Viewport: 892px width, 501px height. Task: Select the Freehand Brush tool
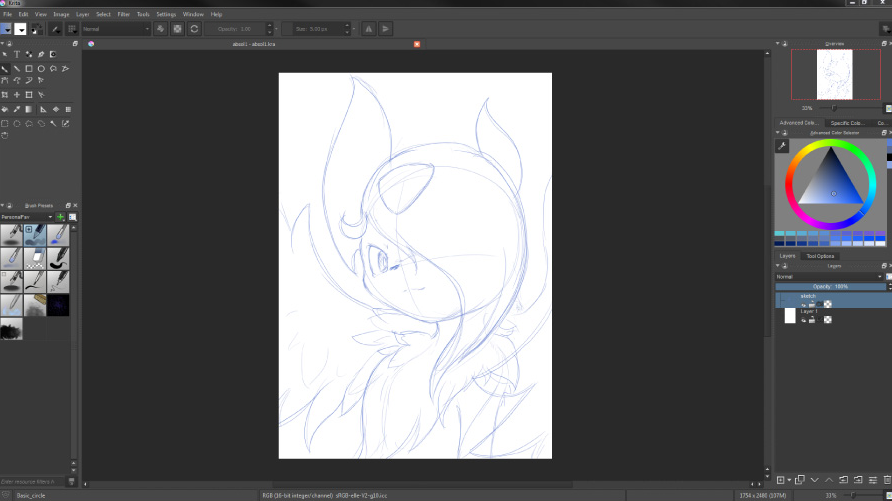coord(5,69)
